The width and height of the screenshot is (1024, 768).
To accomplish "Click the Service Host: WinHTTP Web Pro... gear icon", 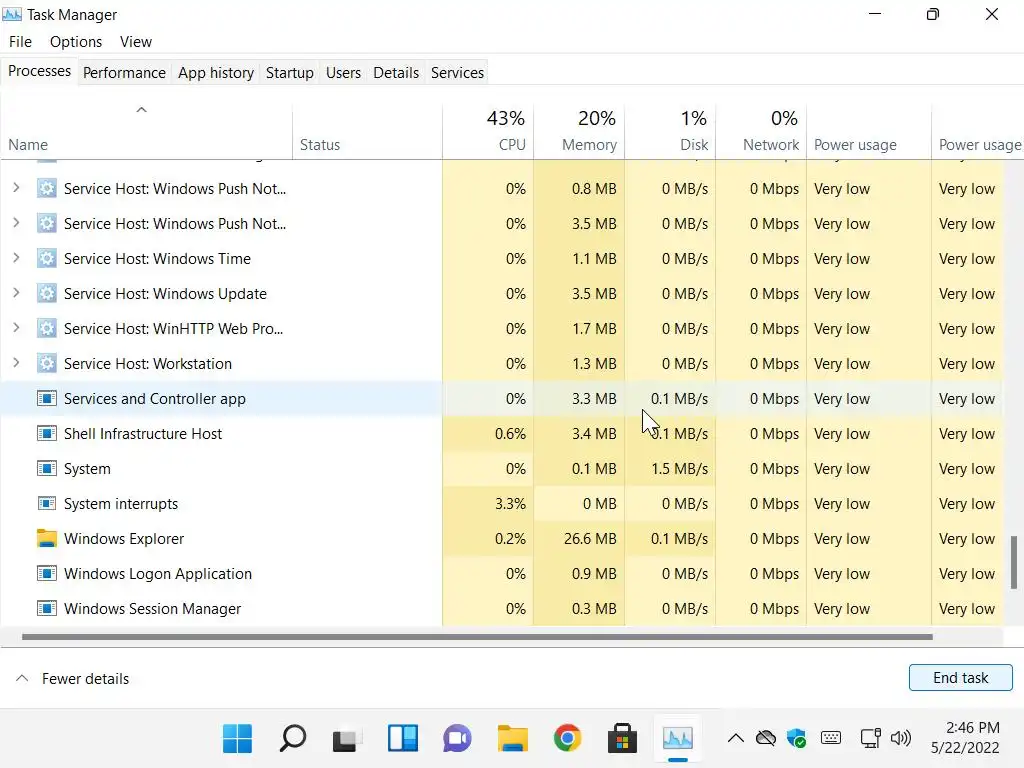I will pyautogui.click(x=46, y=328).
